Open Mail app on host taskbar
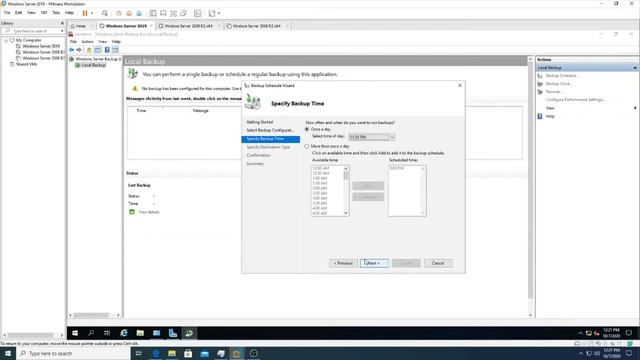This screenshot has width=640, height=360. pos(204,353)
